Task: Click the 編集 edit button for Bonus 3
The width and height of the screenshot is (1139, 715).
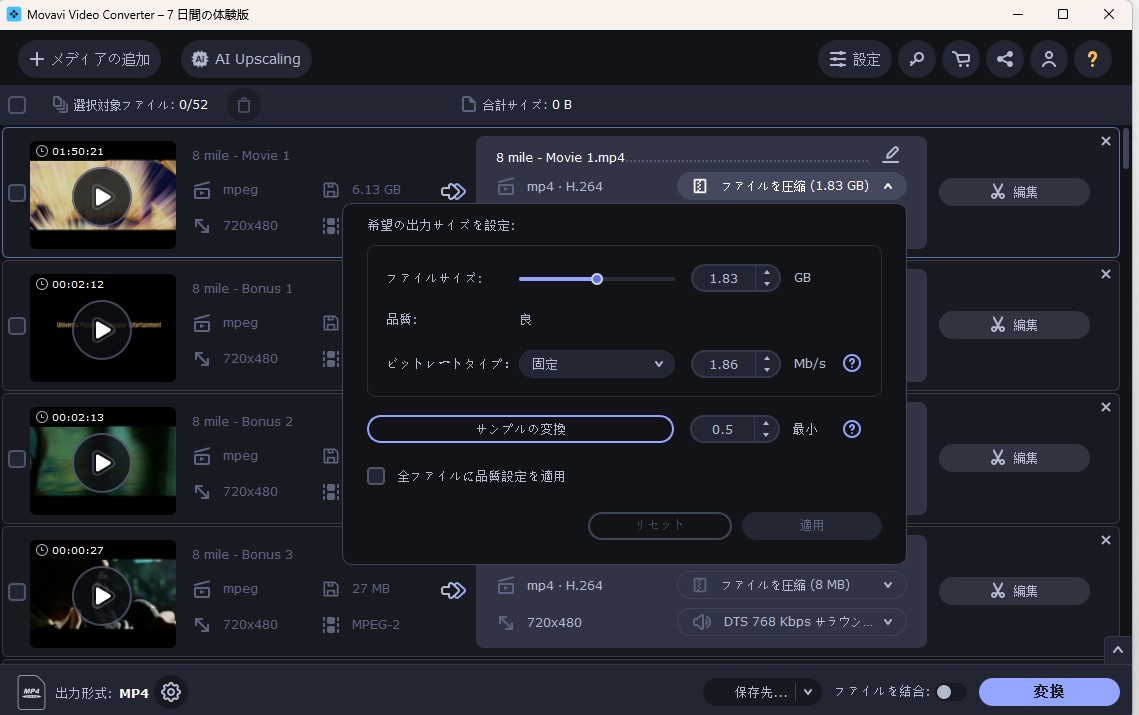Action: click(x=1014, y=591)
